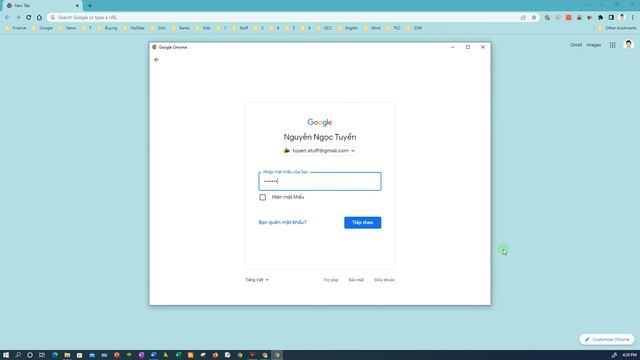The image size is (640, 360).
Task: Click taskbar clock showing time
Action: pos(629,355)
